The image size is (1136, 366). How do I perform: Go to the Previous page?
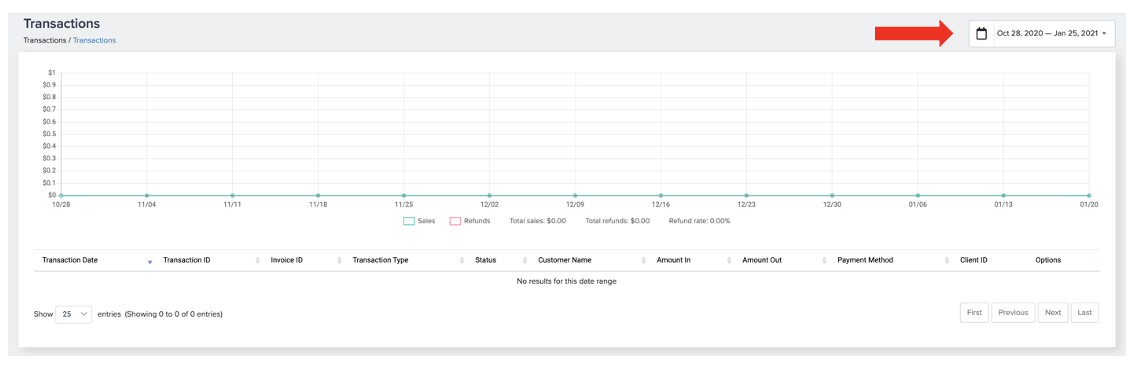1013,312
